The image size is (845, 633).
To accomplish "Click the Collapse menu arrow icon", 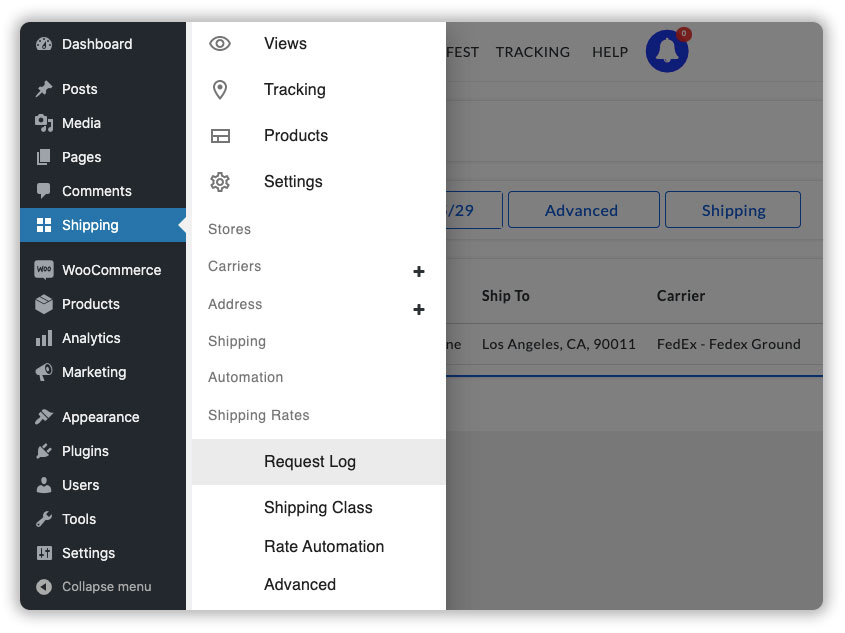I will click(x=44, y=587).
